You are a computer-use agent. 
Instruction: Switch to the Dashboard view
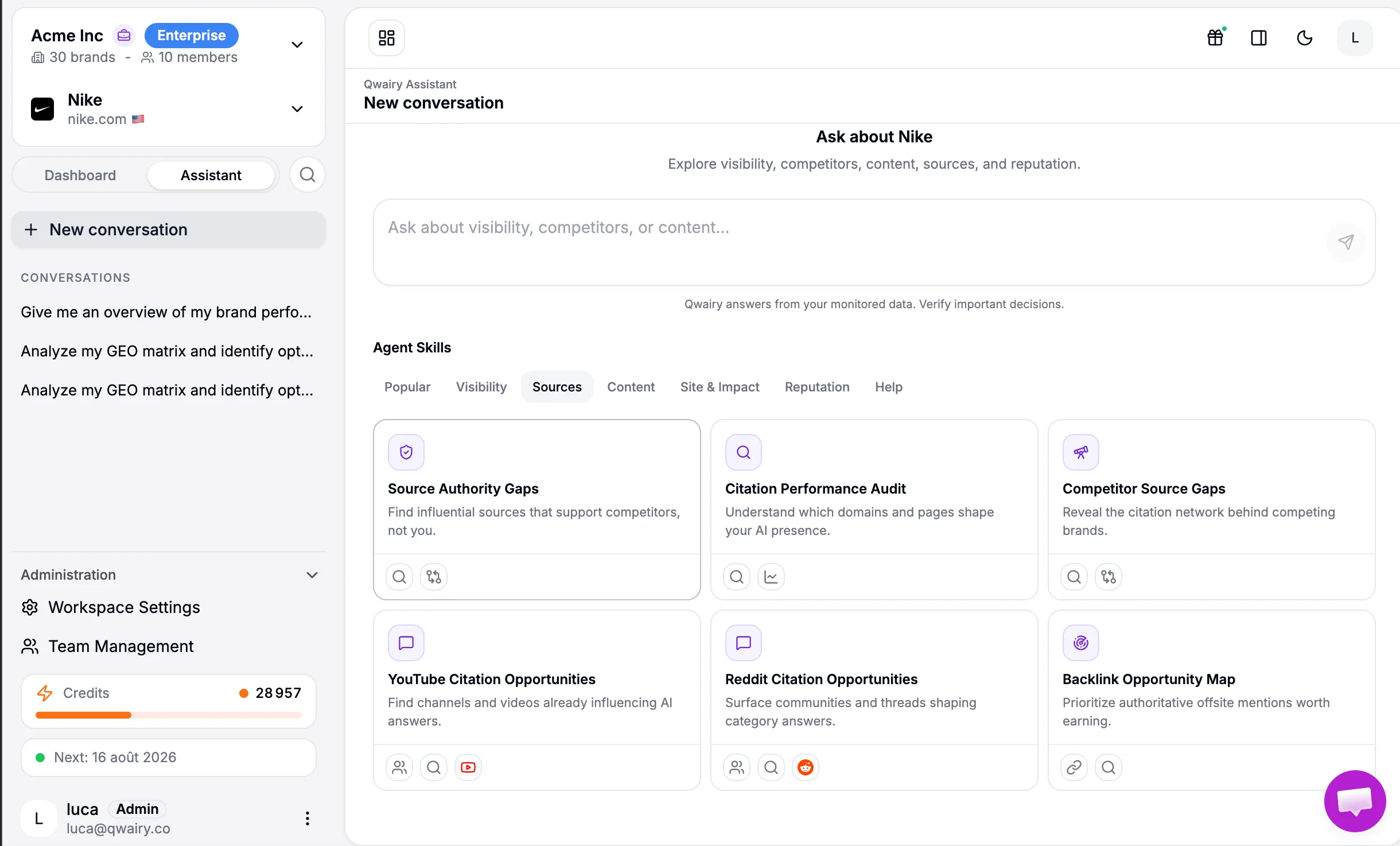point(80,175)
